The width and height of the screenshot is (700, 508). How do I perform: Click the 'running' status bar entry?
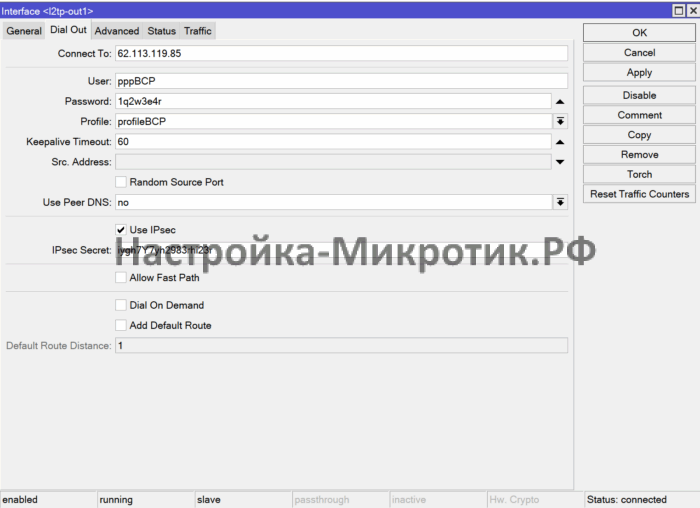point(146,500)
